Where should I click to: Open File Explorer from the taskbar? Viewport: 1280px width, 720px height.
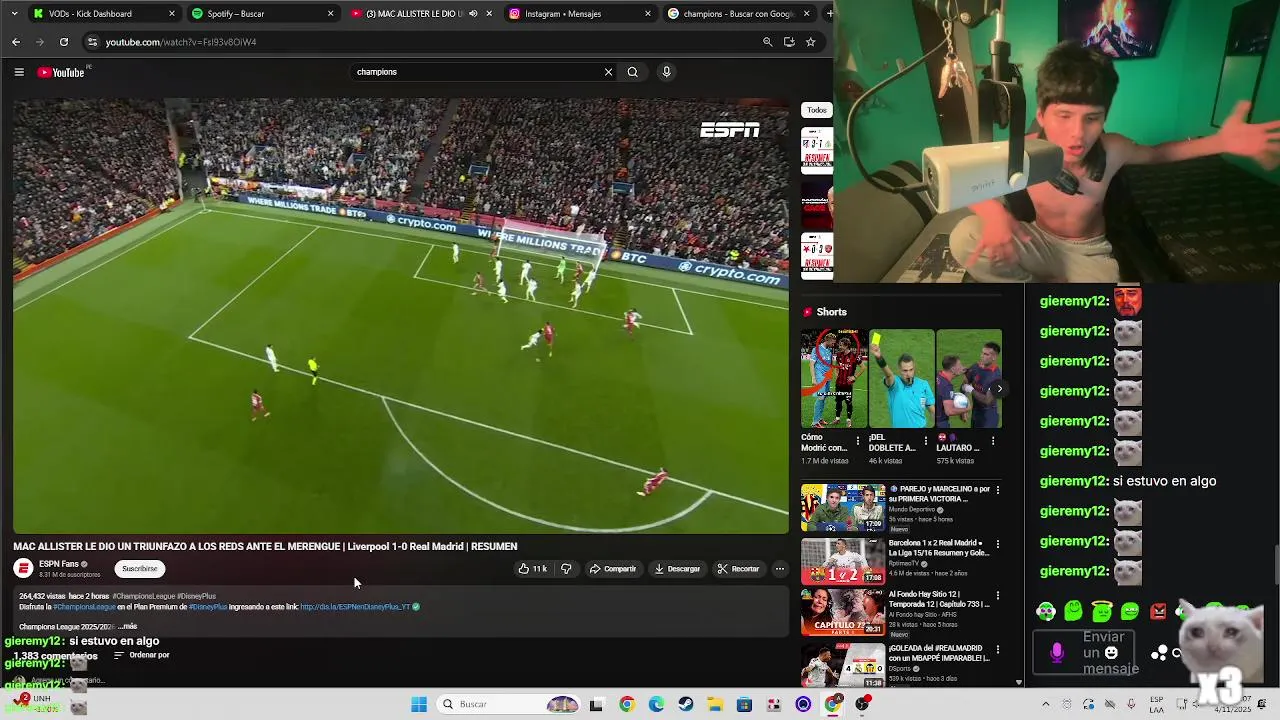click(715, 704)
